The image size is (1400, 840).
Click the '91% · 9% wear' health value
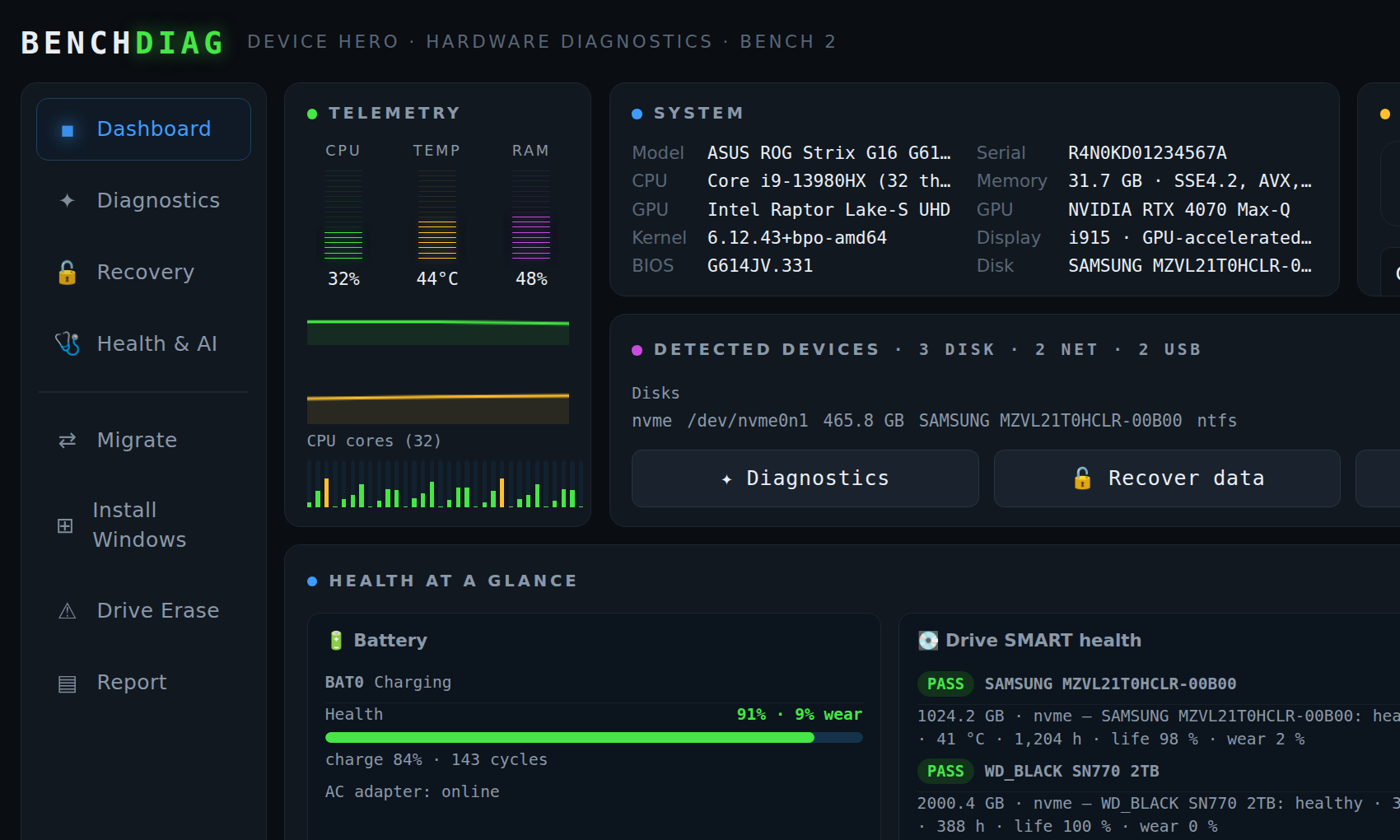coord(799,714)
